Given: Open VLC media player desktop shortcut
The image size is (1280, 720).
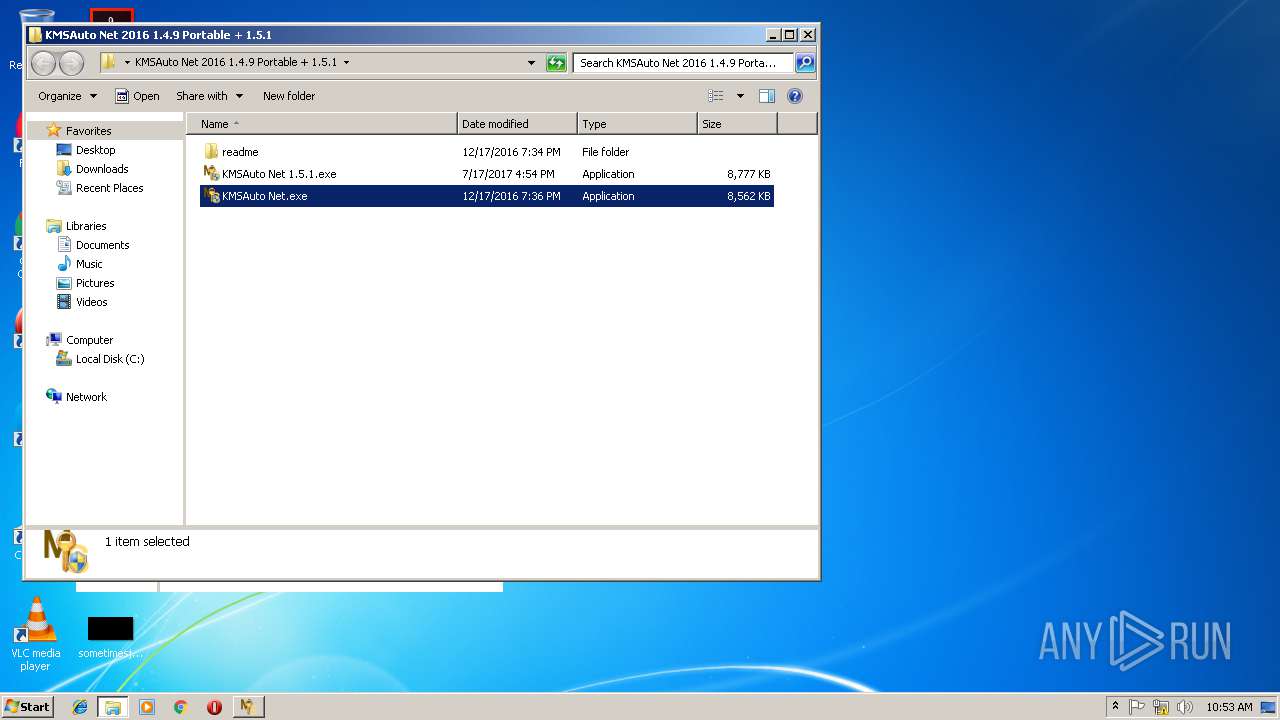Looking at the screenshot, I should click(x=35, y=634).
